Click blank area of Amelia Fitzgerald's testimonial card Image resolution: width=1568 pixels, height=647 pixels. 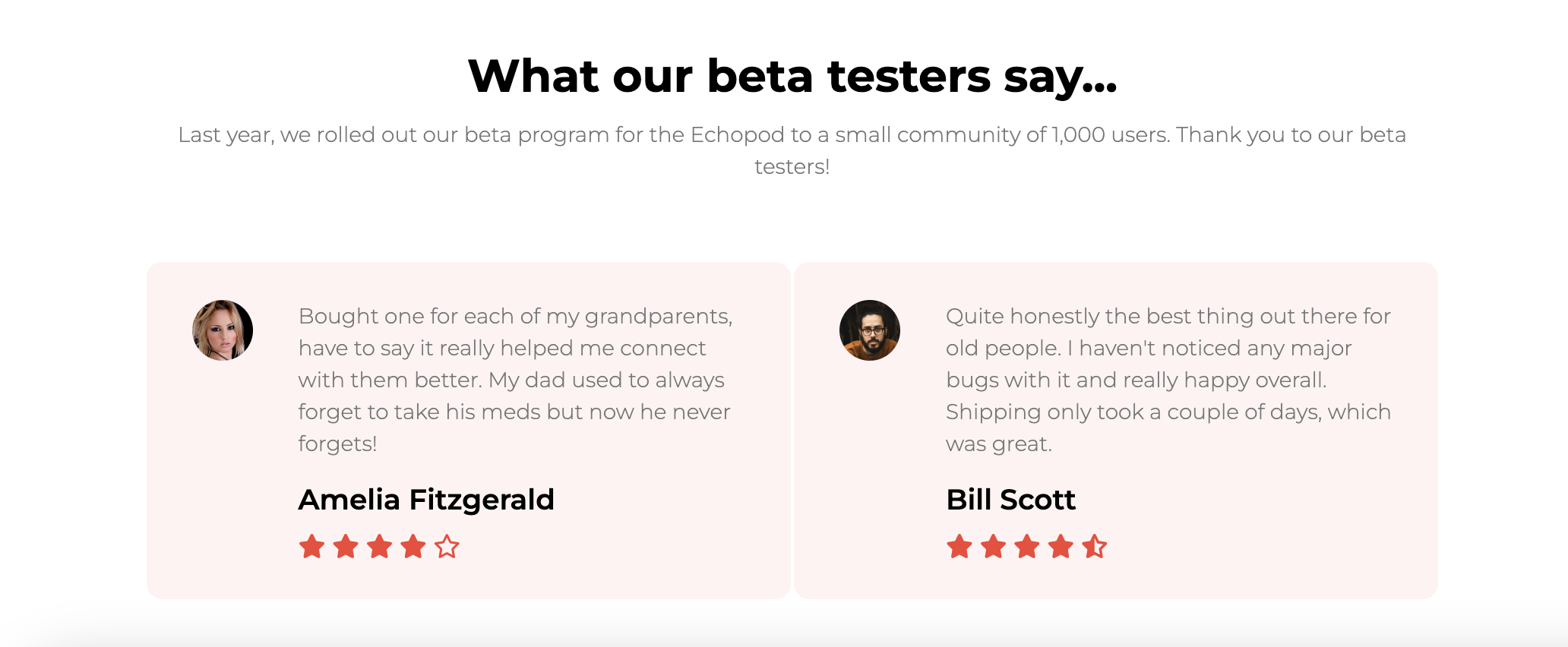tap(222, 486)
